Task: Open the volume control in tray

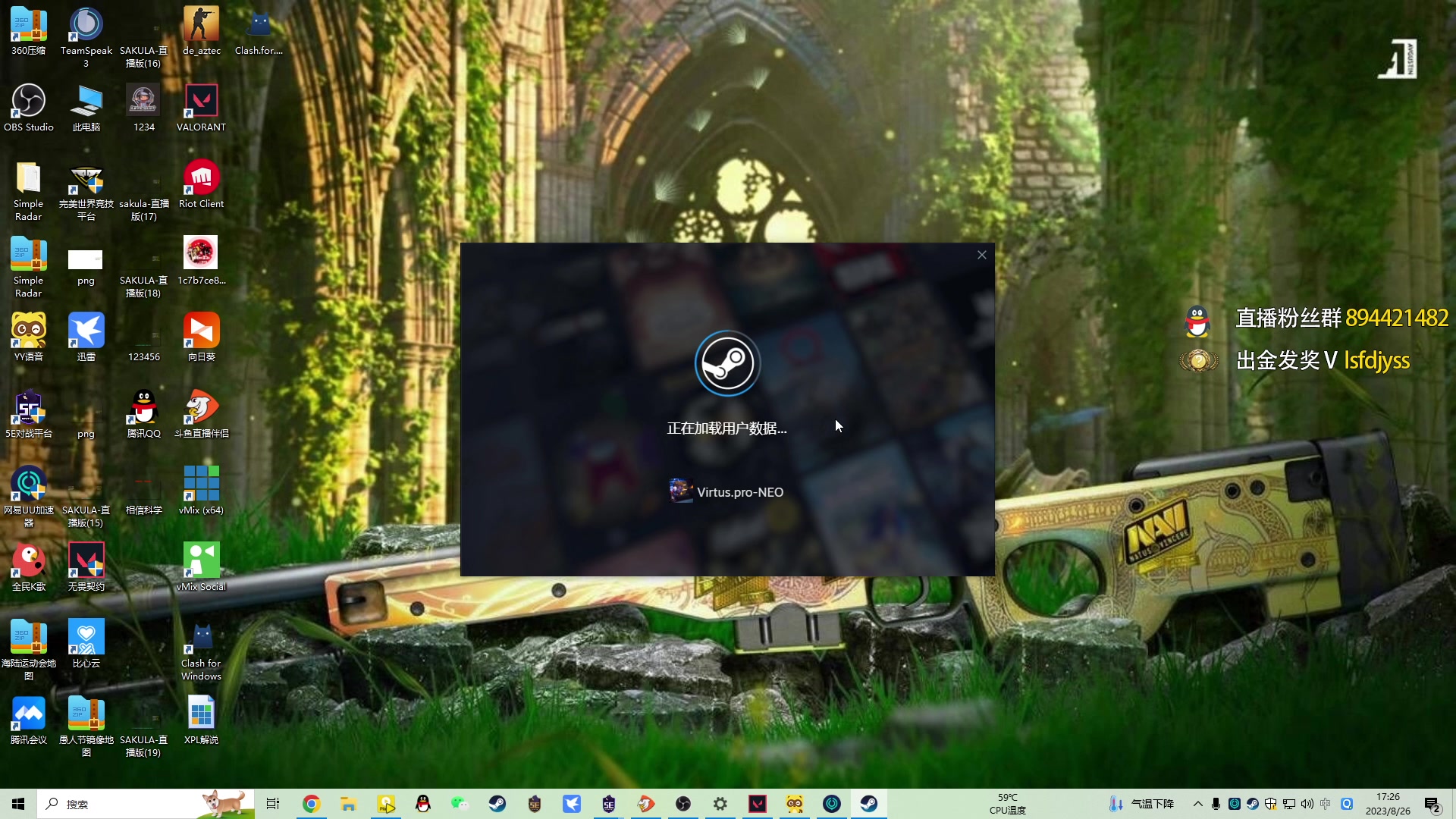Action: point(1307,804)
